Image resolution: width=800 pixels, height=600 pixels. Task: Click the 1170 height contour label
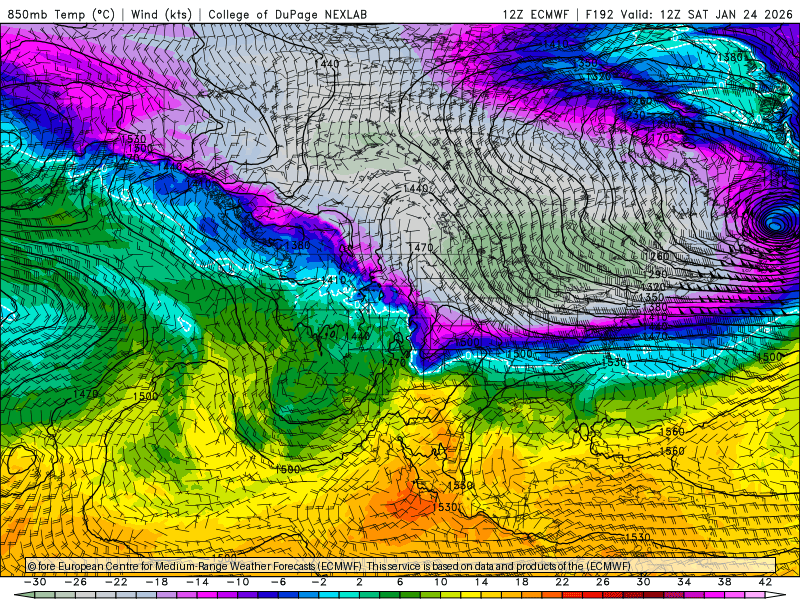[x=657, y=137]
